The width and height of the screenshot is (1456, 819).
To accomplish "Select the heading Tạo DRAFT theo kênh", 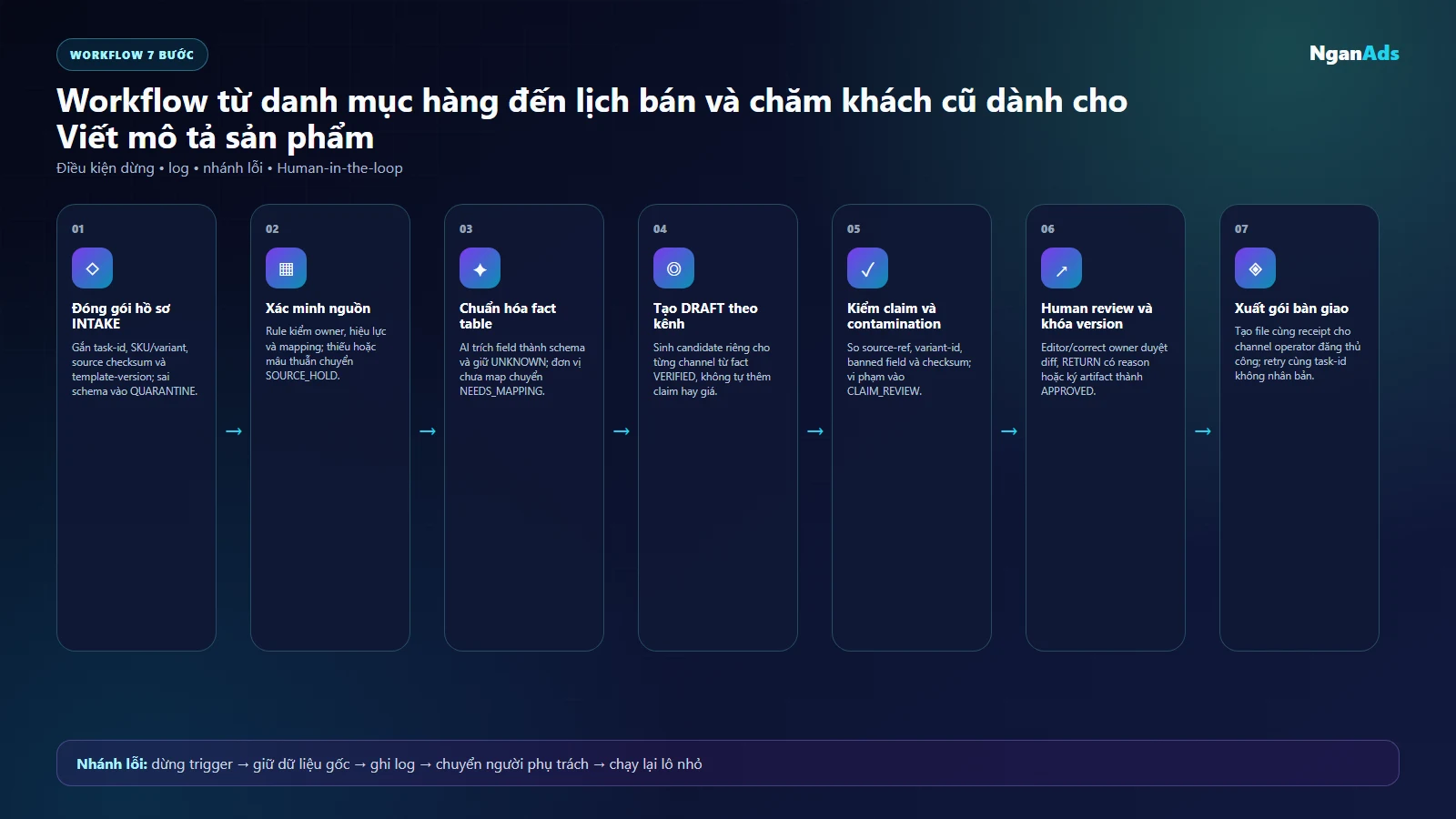I will [x=705, y=316].
